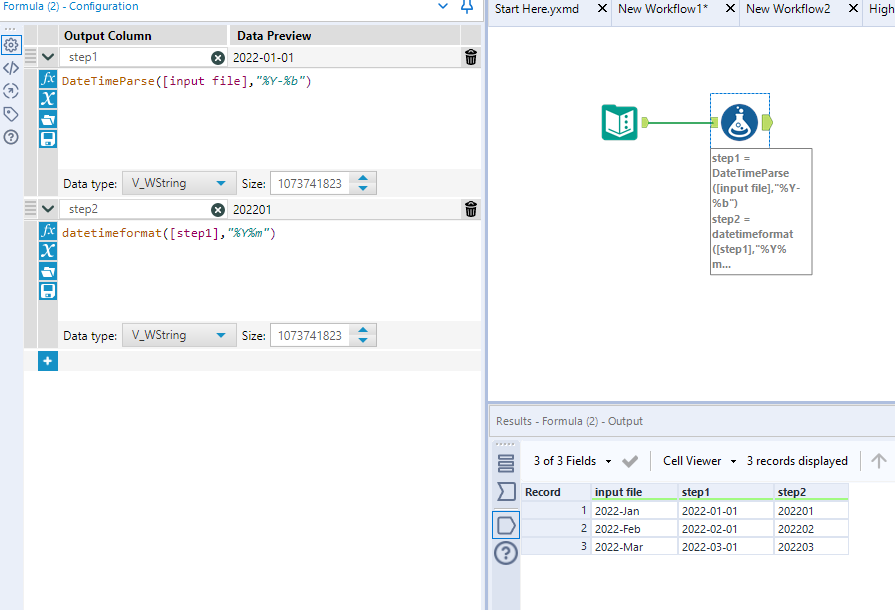This screenshot has width=895, height=610.
Task: Open the Data type dropdown for step1
Action: click(179, 183)
